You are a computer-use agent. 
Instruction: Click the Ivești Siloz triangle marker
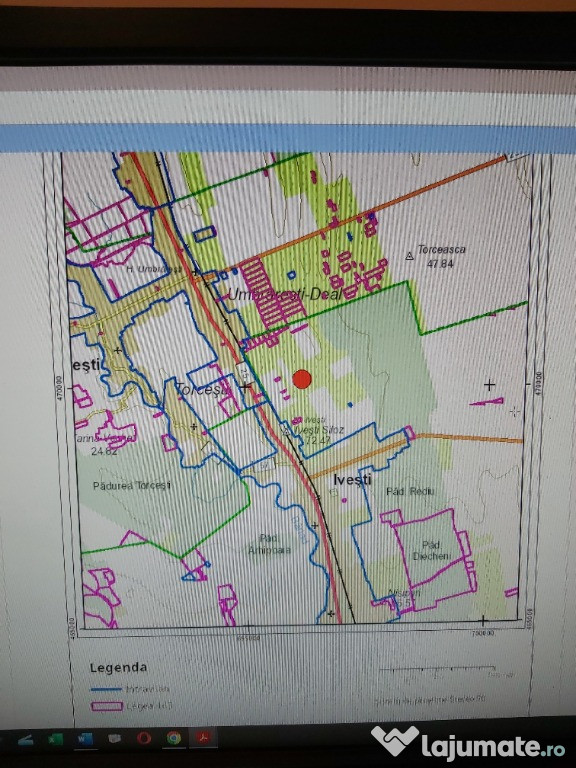point(286,432)
